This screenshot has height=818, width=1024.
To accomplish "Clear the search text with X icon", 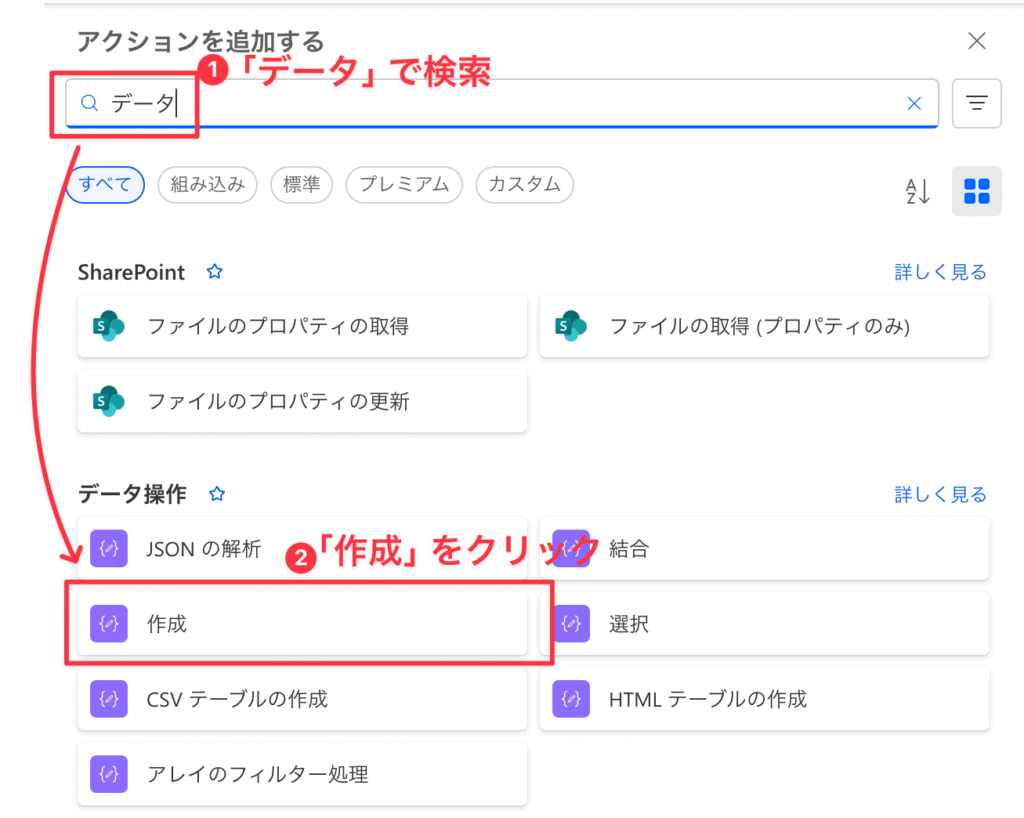I will pyautogui.click(x=913, y=103).
